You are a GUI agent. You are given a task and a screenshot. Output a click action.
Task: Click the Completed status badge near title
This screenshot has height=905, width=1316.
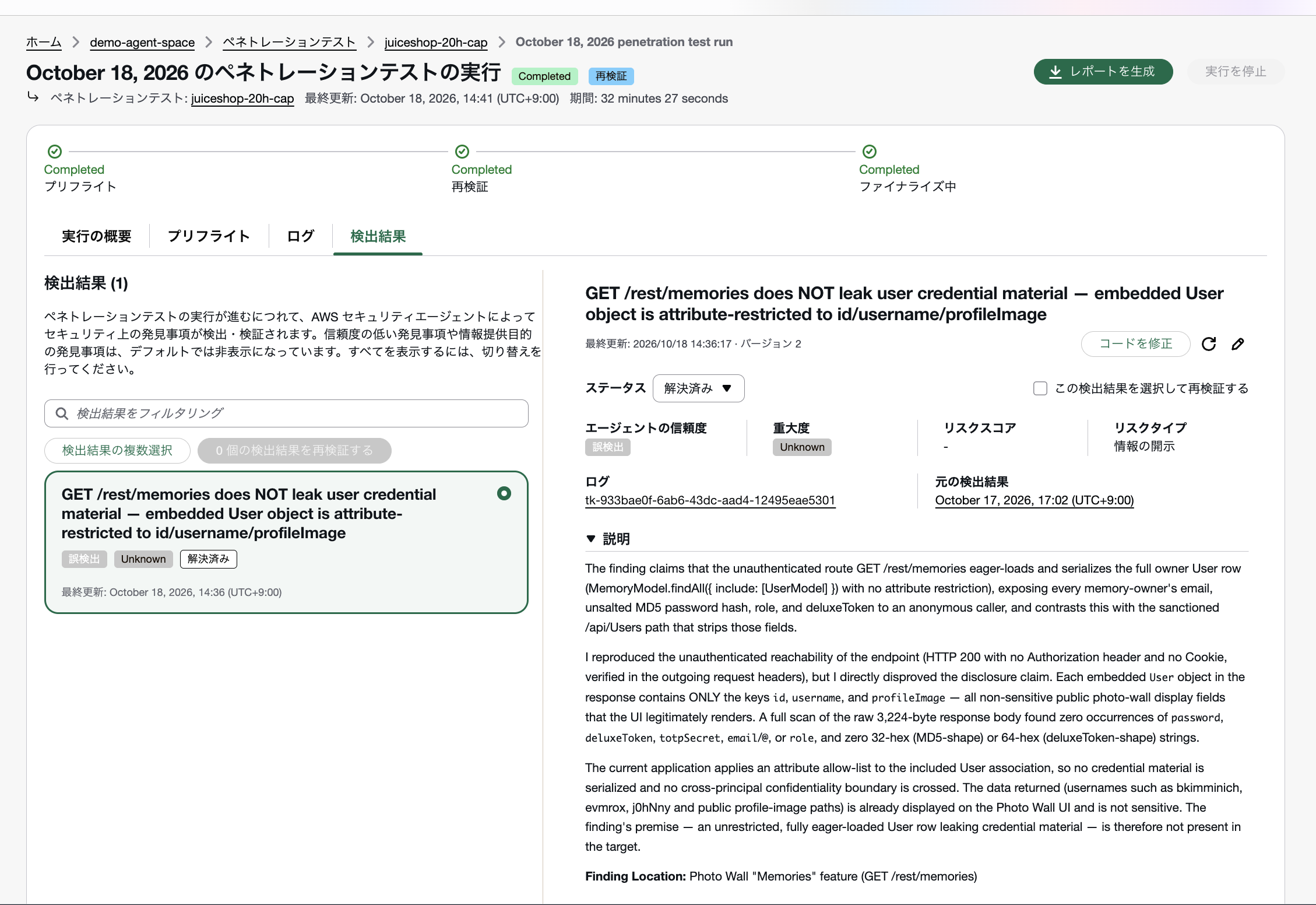tap(544, 76)
